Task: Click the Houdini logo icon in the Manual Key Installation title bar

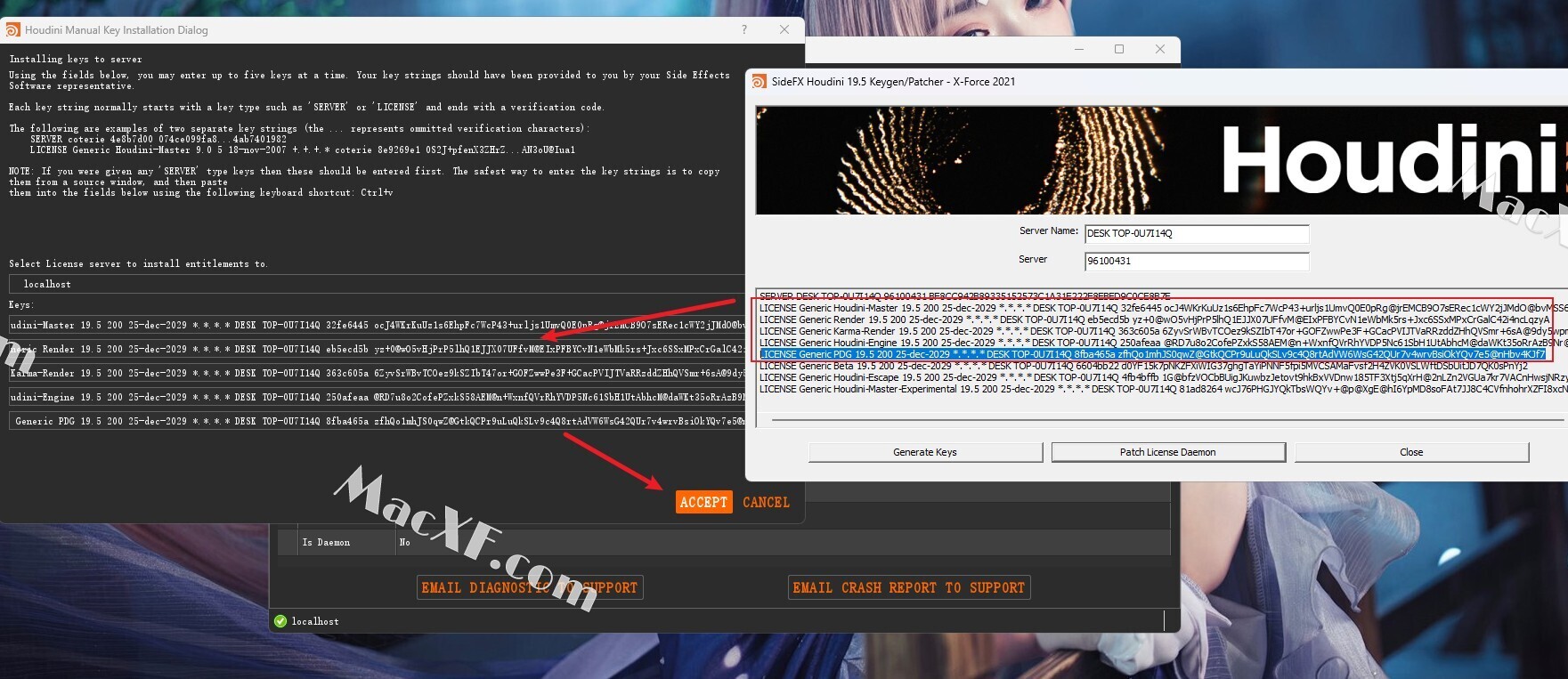Action: (x=12, y=29)
